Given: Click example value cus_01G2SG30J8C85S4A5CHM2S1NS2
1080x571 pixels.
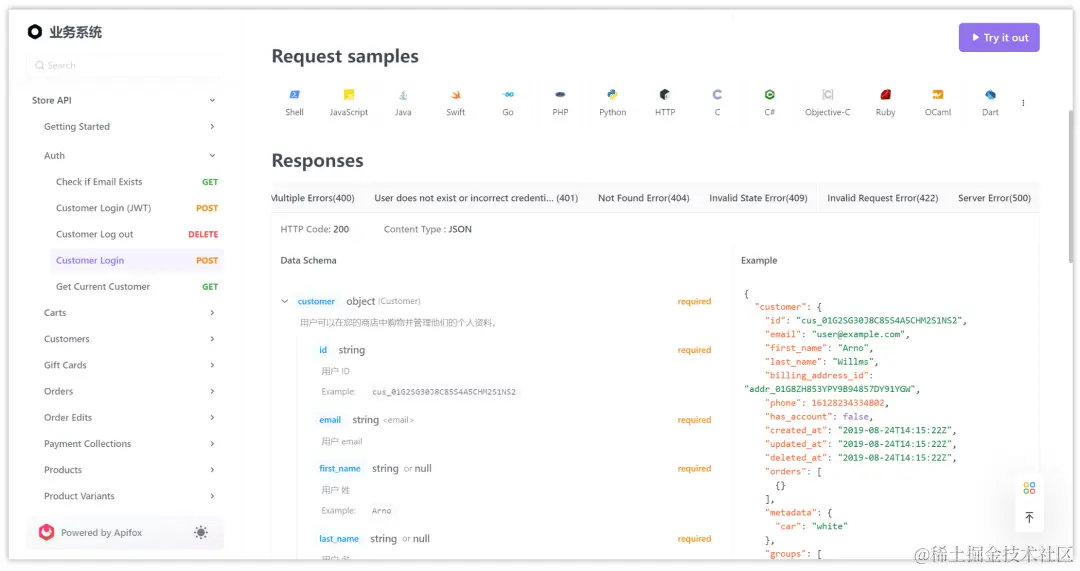Looking at the screenshot, I should (x=444, y=392).
